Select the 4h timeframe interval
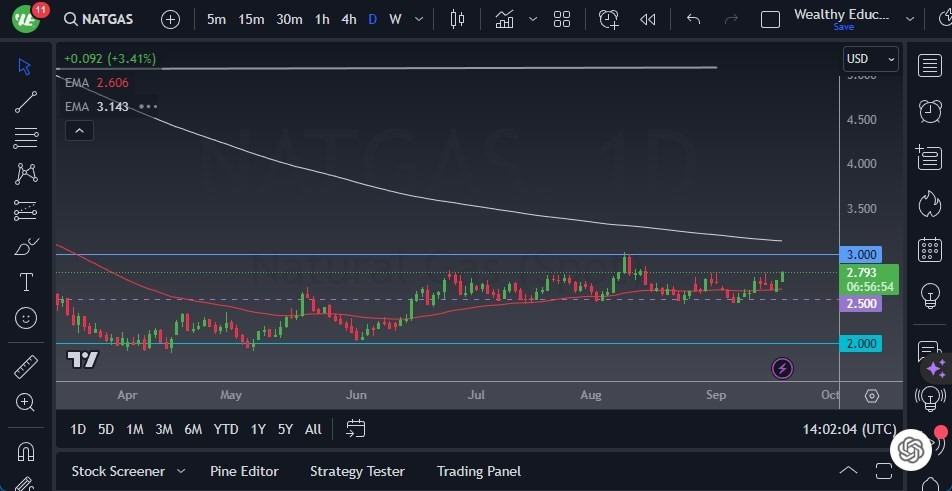The height and width of the screenshot is (491, 952). tap(348, 19)
